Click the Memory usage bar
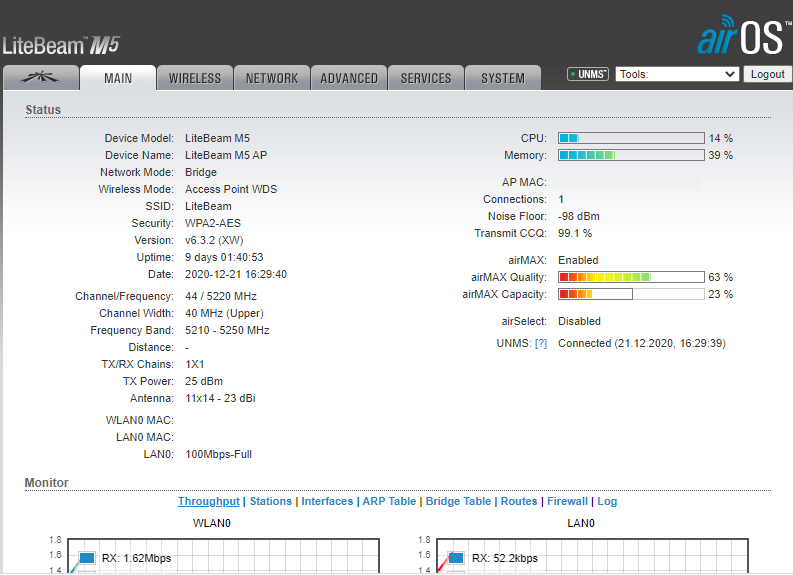This screenshot has height=575, width=793. point(631,155)
